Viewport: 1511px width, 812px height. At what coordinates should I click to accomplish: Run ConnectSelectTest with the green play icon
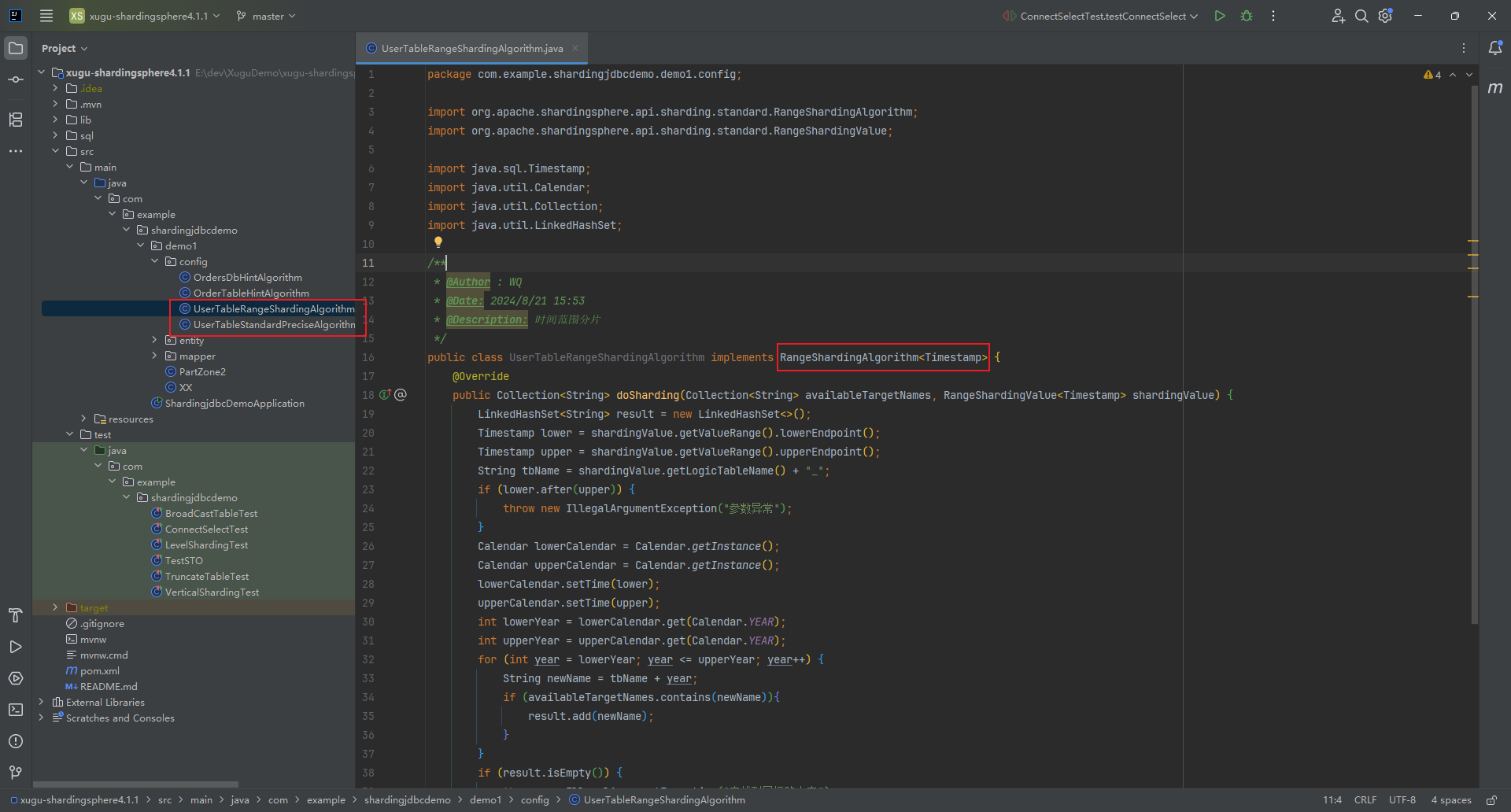1219,16
